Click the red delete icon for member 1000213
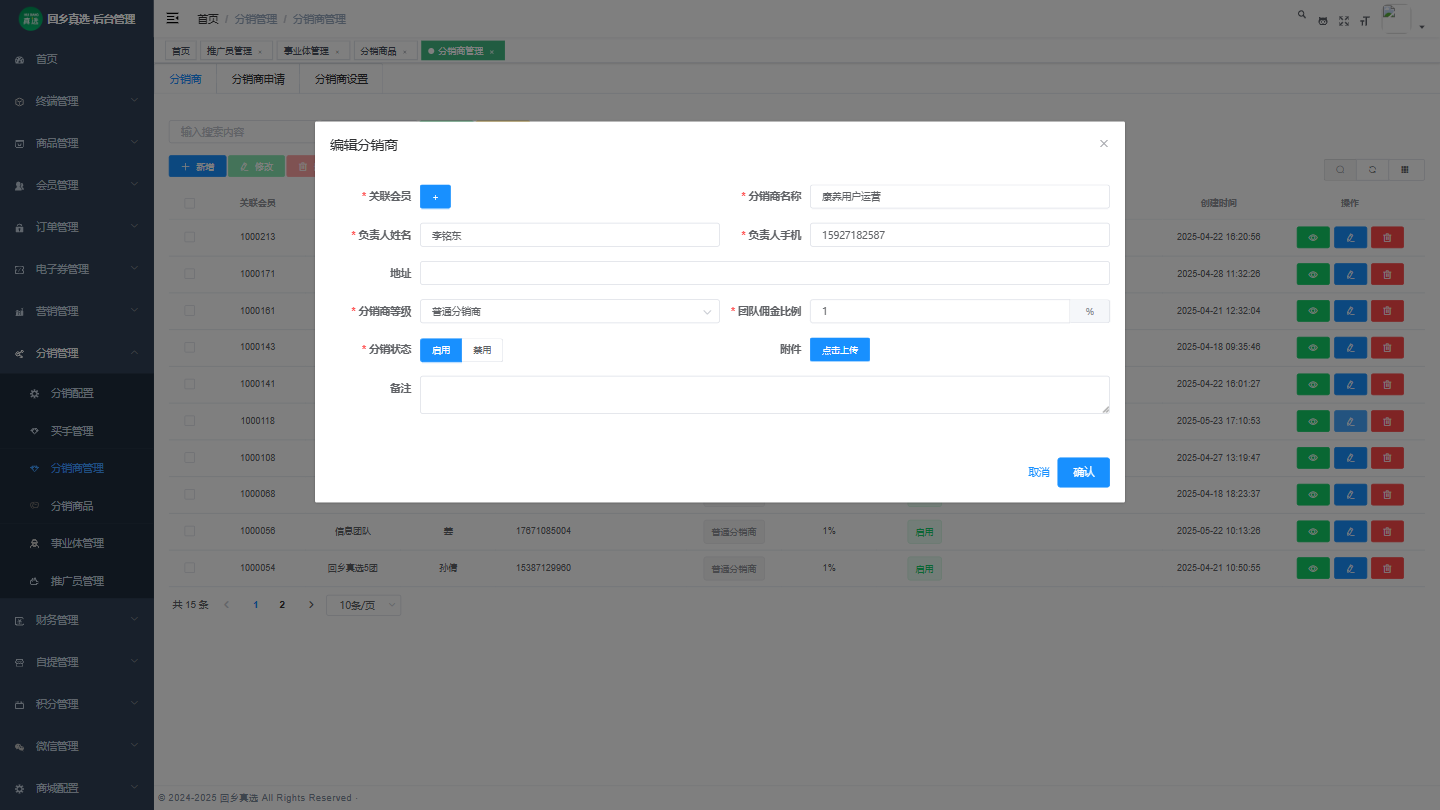The height and width of the screenshot is (810, 1440). (x=1387, y=237)
